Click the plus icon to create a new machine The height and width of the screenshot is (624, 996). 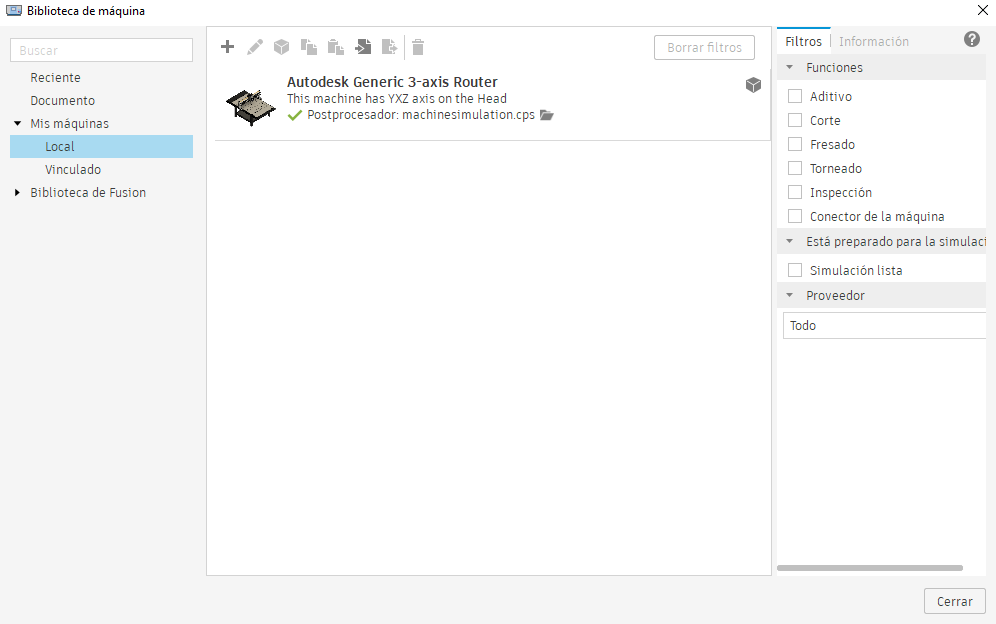(x=227, y=47)
